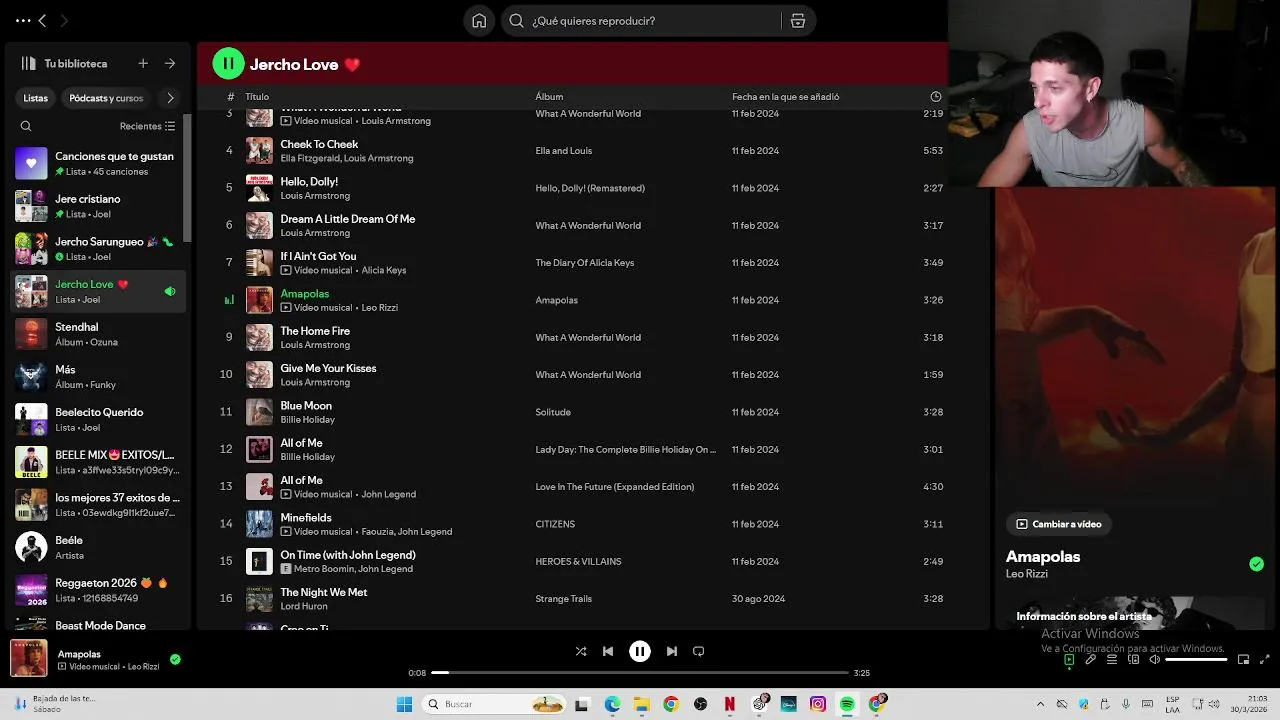
Task: Click the Lord Huron artist link
Action: [304, 606]
